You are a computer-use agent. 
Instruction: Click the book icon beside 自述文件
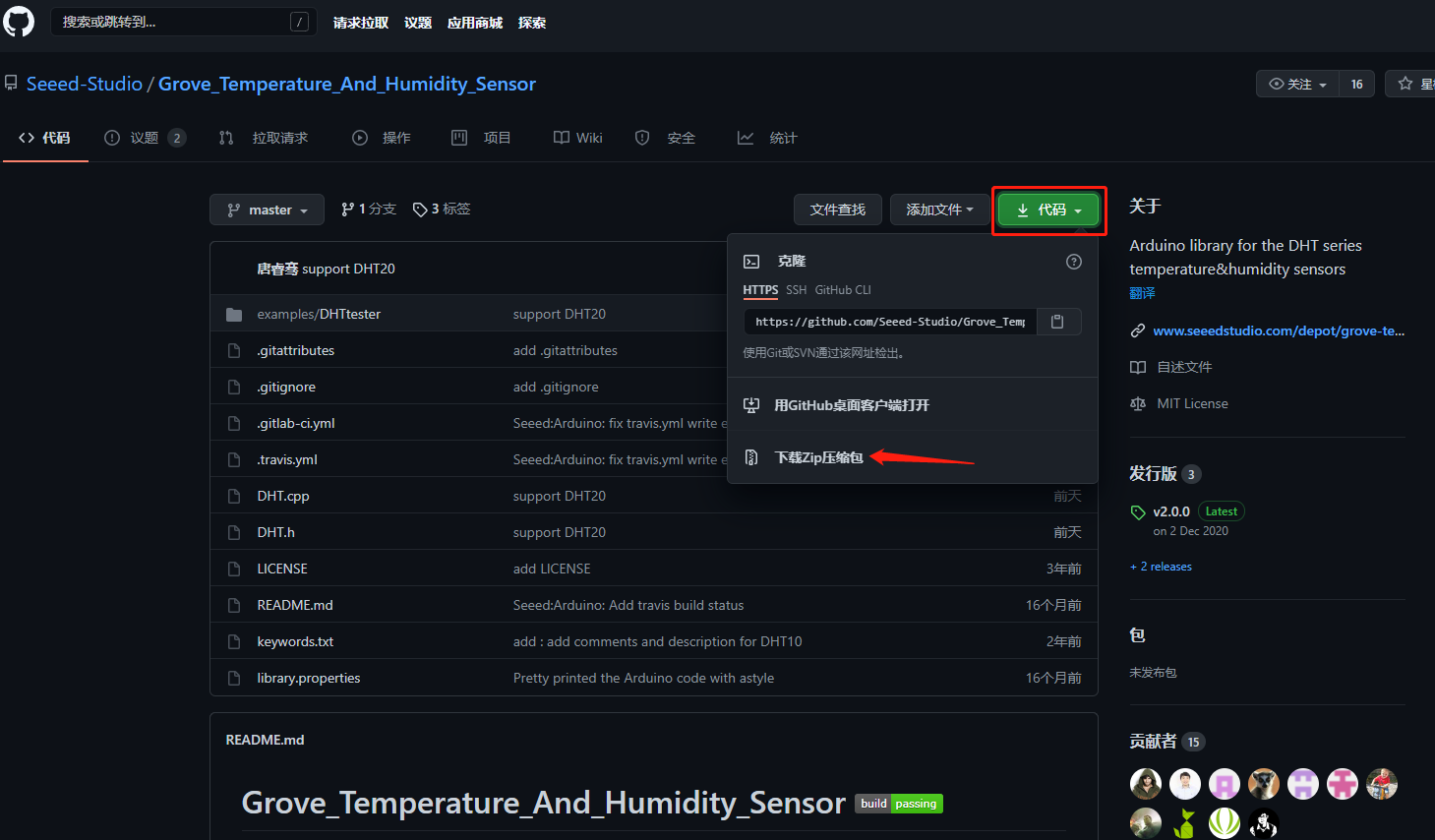1138,368
